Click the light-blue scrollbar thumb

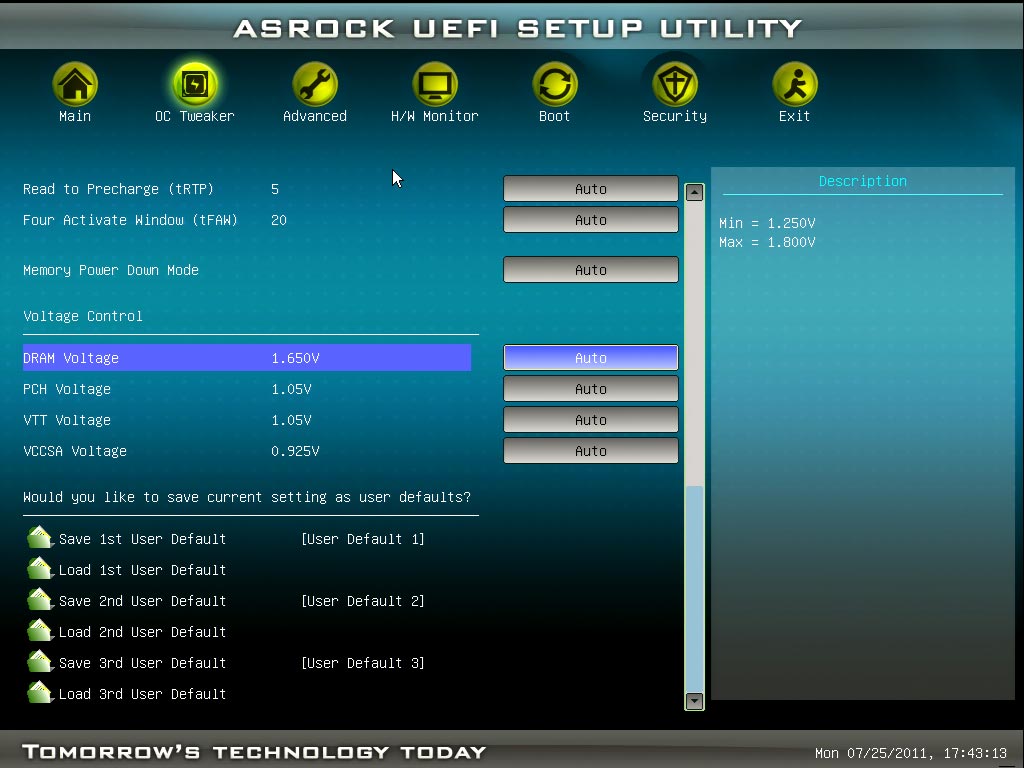[x=694, y=589]
